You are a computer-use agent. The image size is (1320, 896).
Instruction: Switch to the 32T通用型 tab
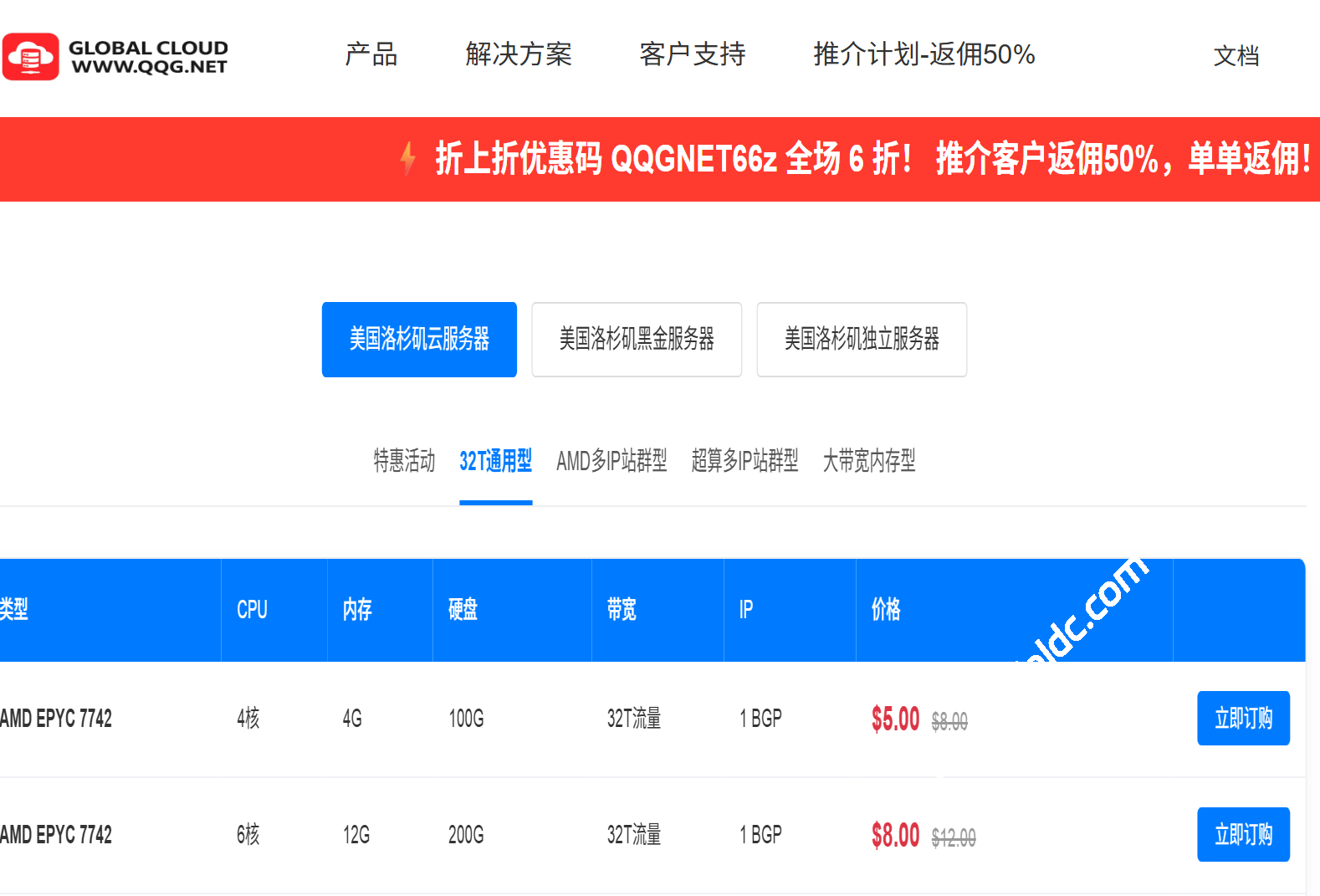click(496, 461)
